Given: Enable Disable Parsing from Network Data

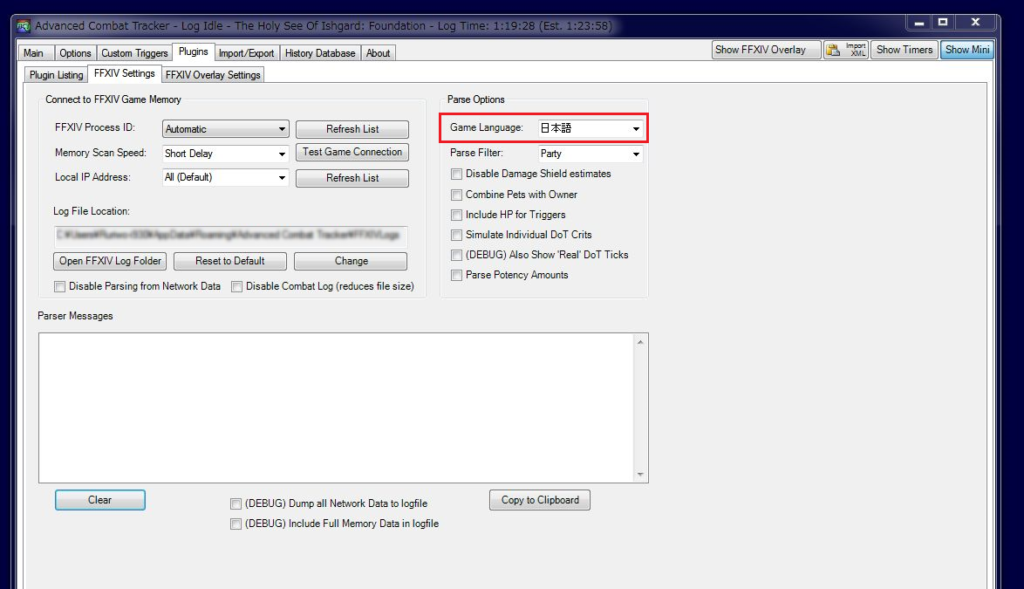Looking at the screenshot, I should click(60, 287).
